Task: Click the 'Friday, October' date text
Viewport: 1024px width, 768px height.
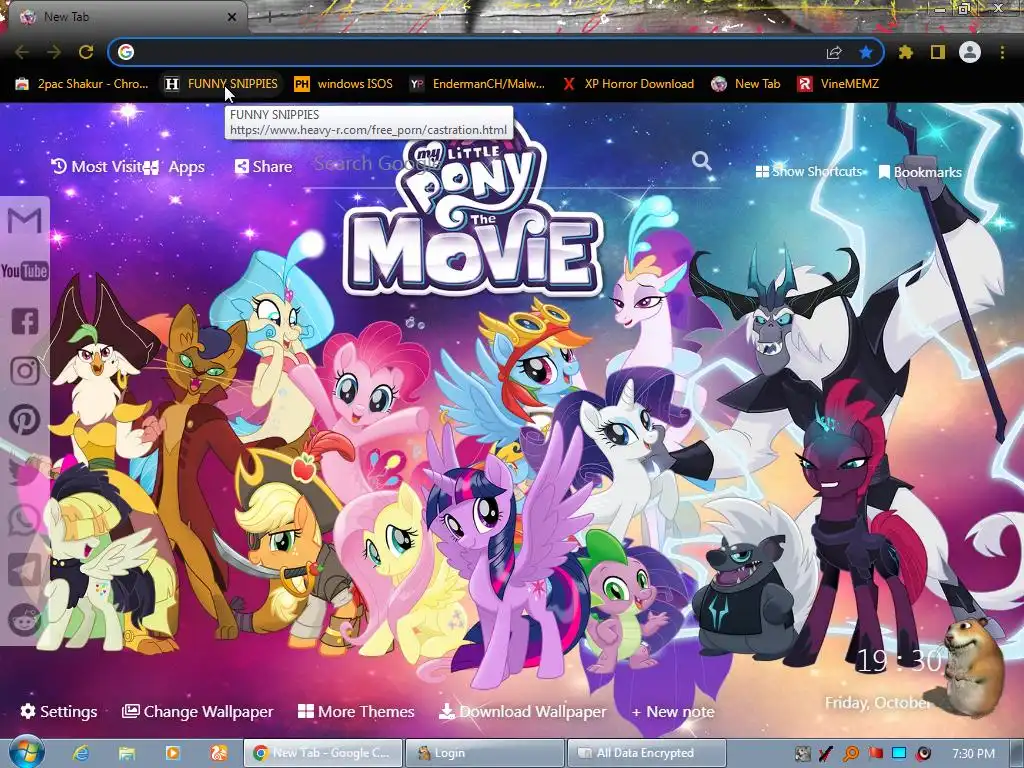Action: click(877, 703)
